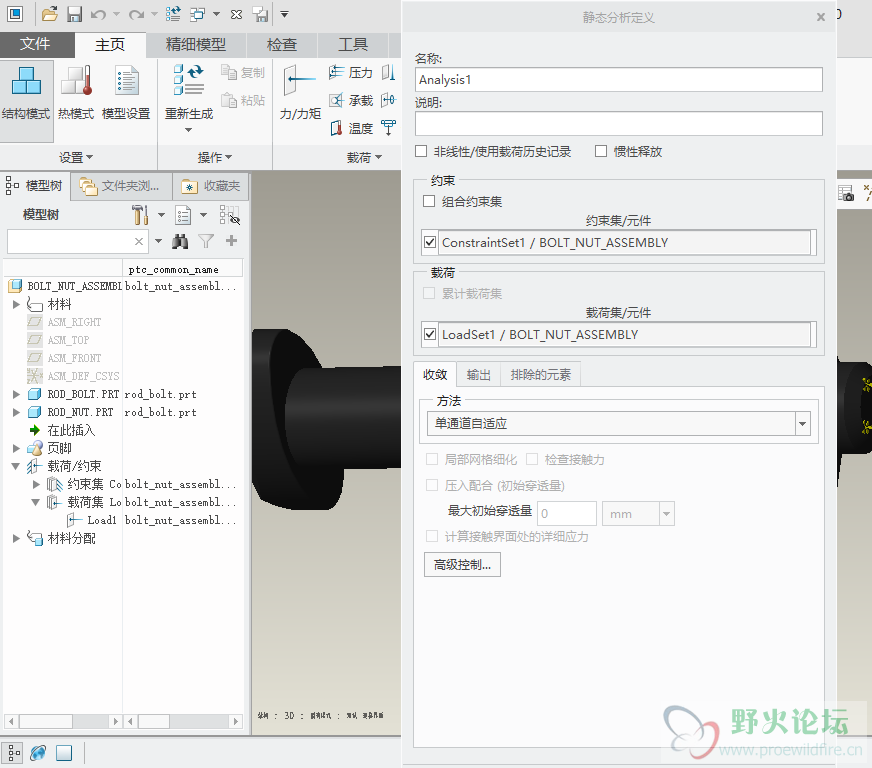Enable 非线性/使用载荷历史记录 checkbox
Screen dimensions: 872x768
click(422, 152)
